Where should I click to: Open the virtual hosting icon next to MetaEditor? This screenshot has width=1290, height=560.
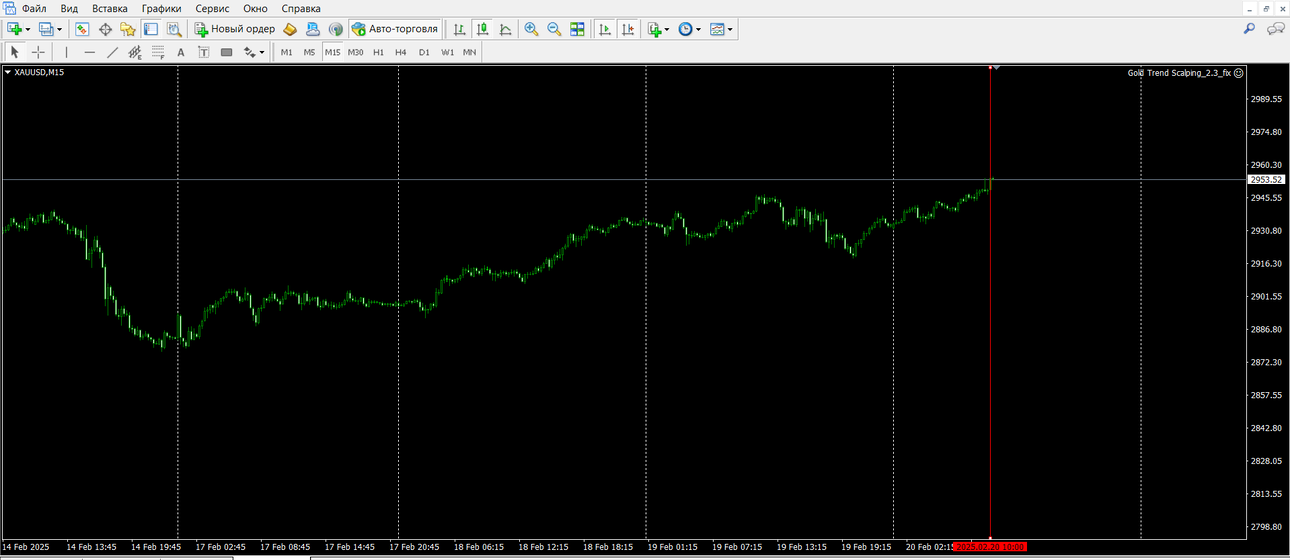[x=313, y=29]
